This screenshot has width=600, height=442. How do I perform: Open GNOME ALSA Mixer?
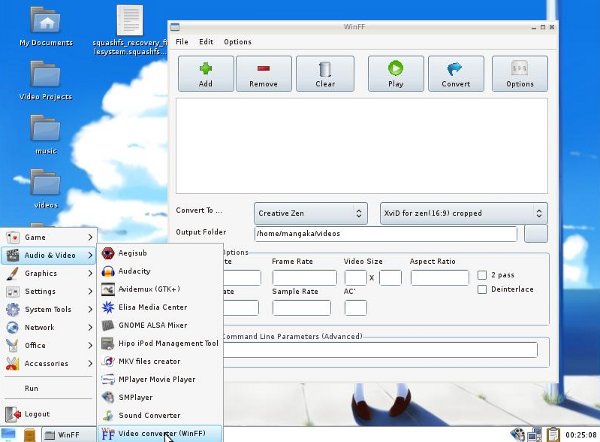[160, 325]
